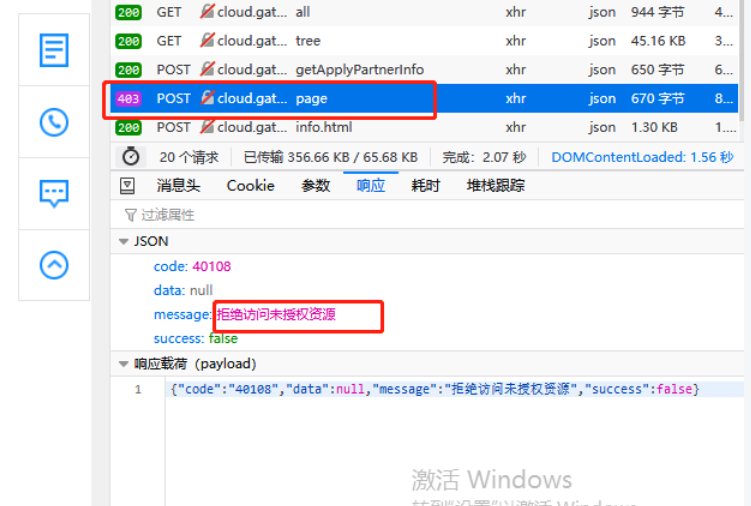Click the 45.16 KB size cell

point(658,41)
